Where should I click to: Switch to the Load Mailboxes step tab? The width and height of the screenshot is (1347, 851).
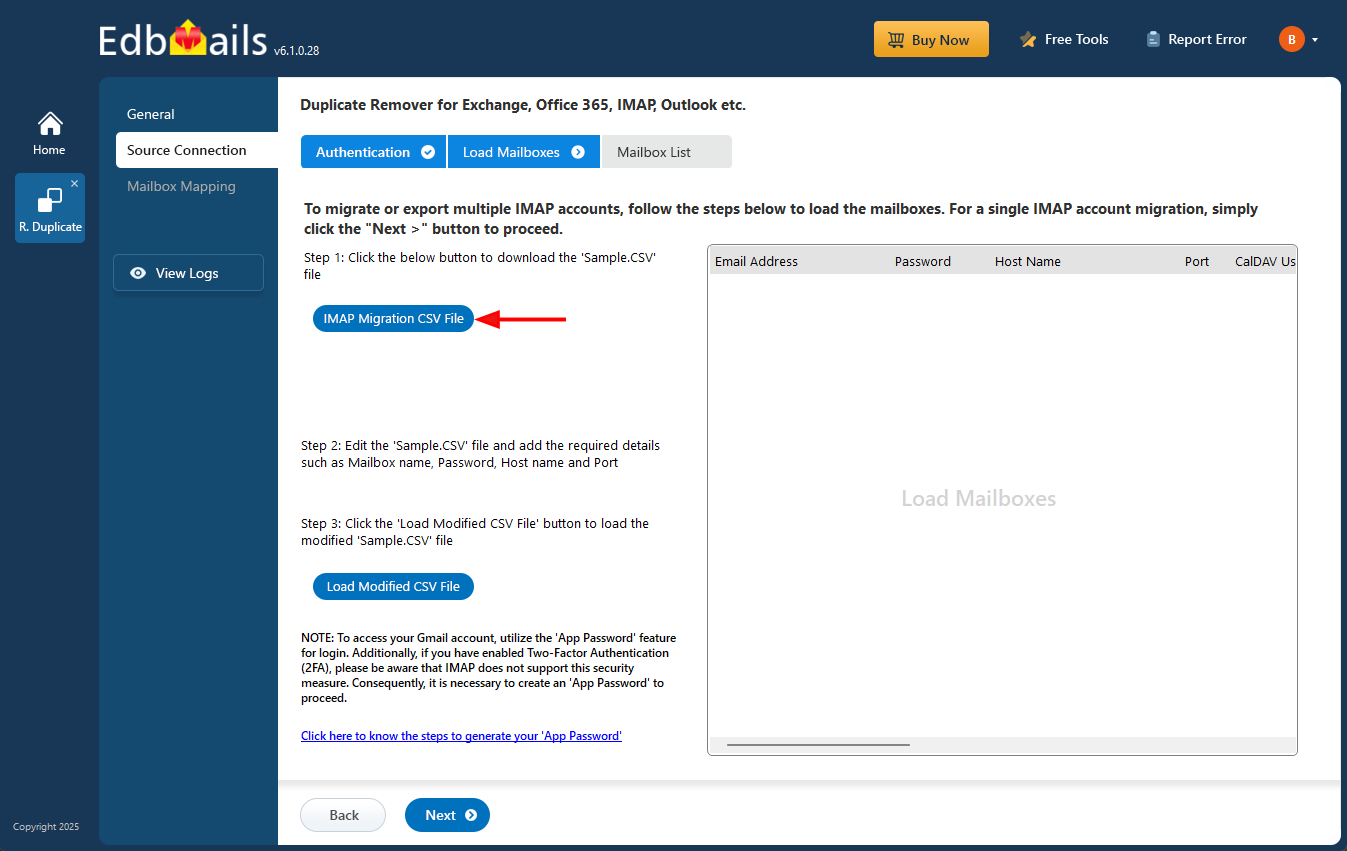[x=523, y=152]
